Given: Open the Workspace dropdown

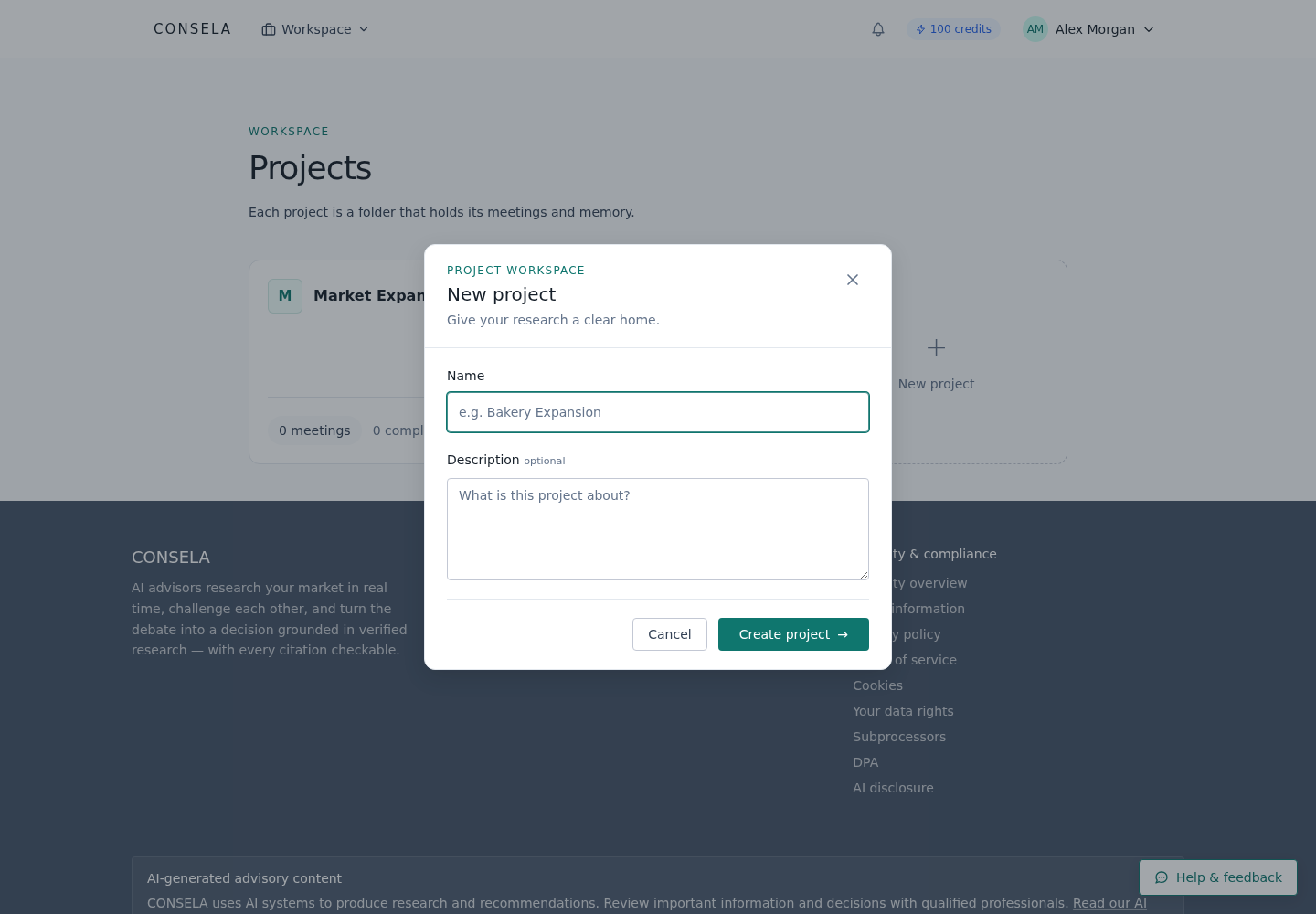Looking at the screenshot, I should coord(315,29).
